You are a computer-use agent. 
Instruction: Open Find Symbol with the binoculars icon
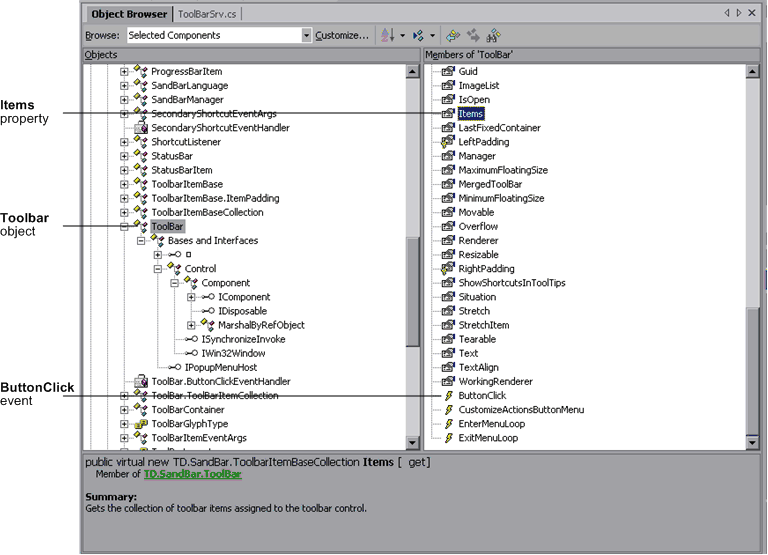point(493,35)
